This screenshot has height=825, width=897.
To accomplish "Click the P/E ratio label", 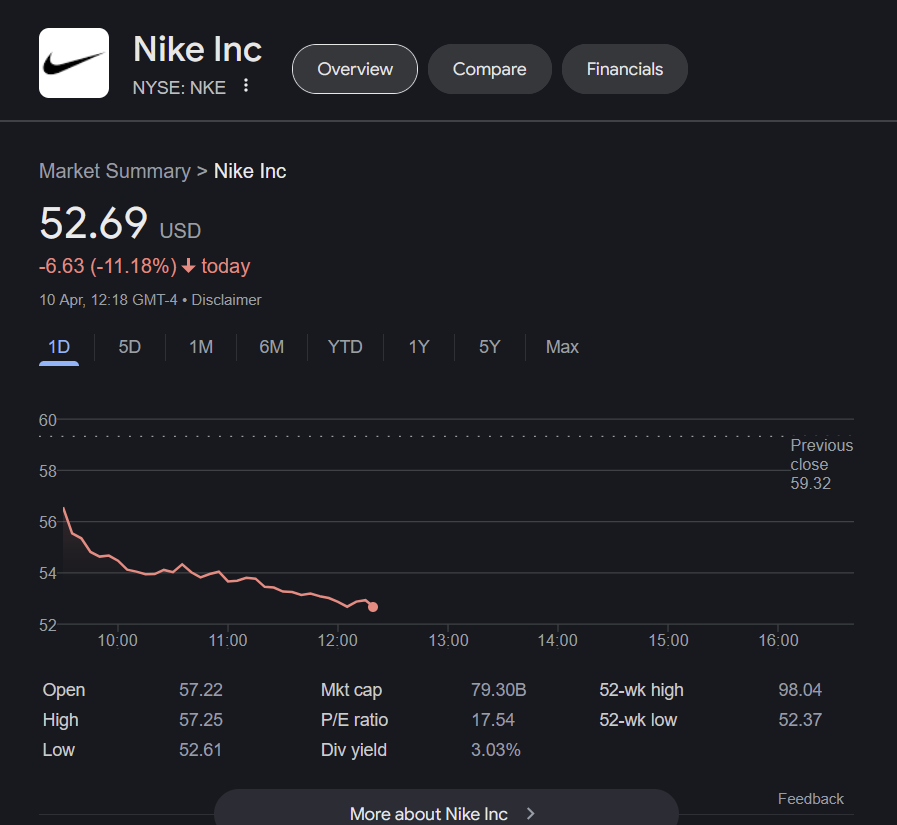I will tap(354, 720).
